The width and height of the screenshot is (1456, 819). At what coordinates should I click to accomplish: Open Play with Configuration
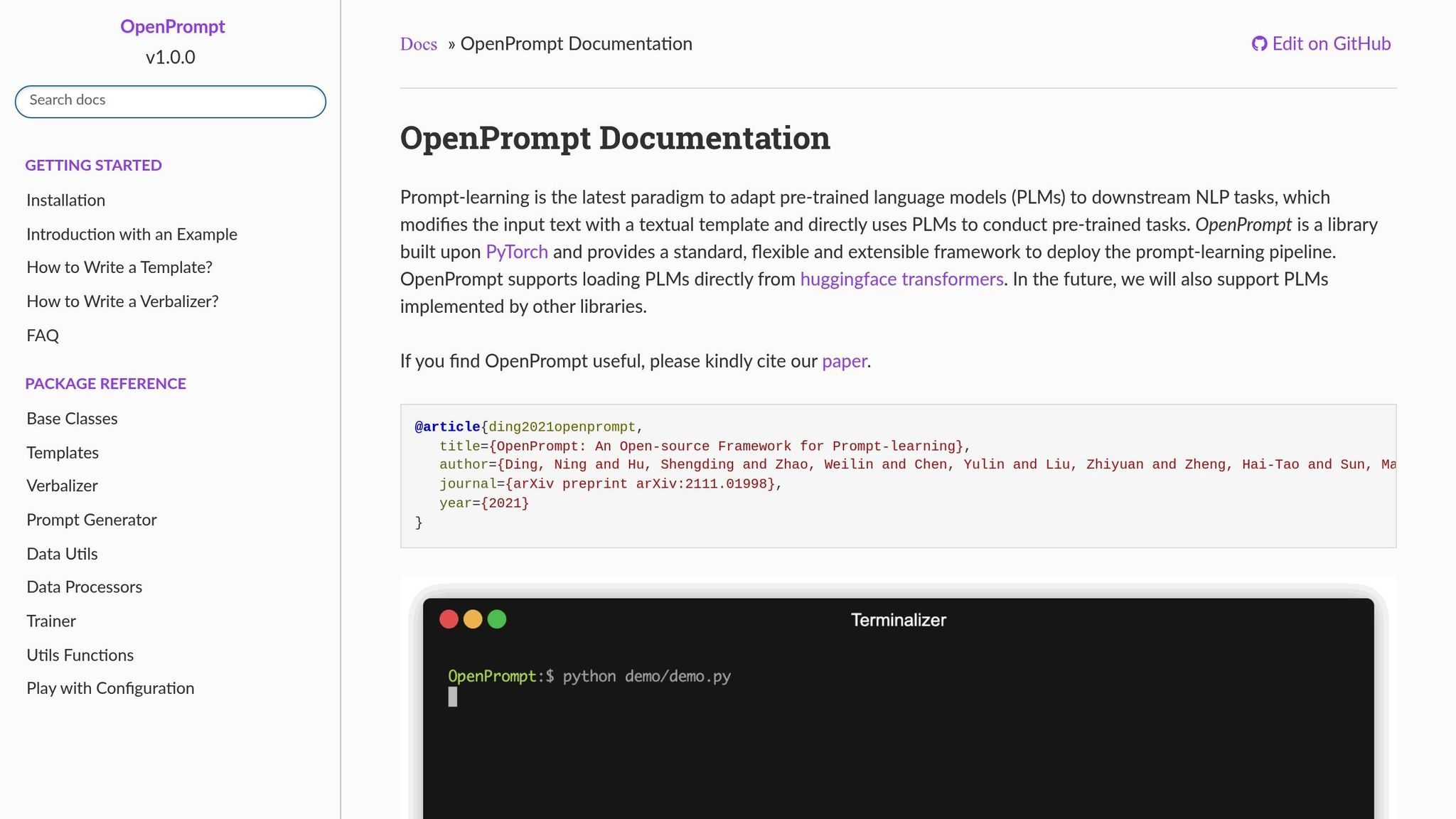[110, 688]
